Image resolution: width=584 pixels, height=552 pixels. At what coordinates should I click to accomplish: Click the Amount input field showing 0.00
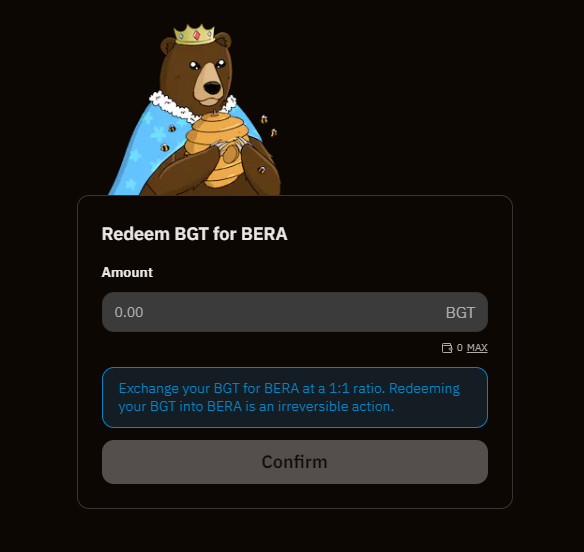coord(295,312)
